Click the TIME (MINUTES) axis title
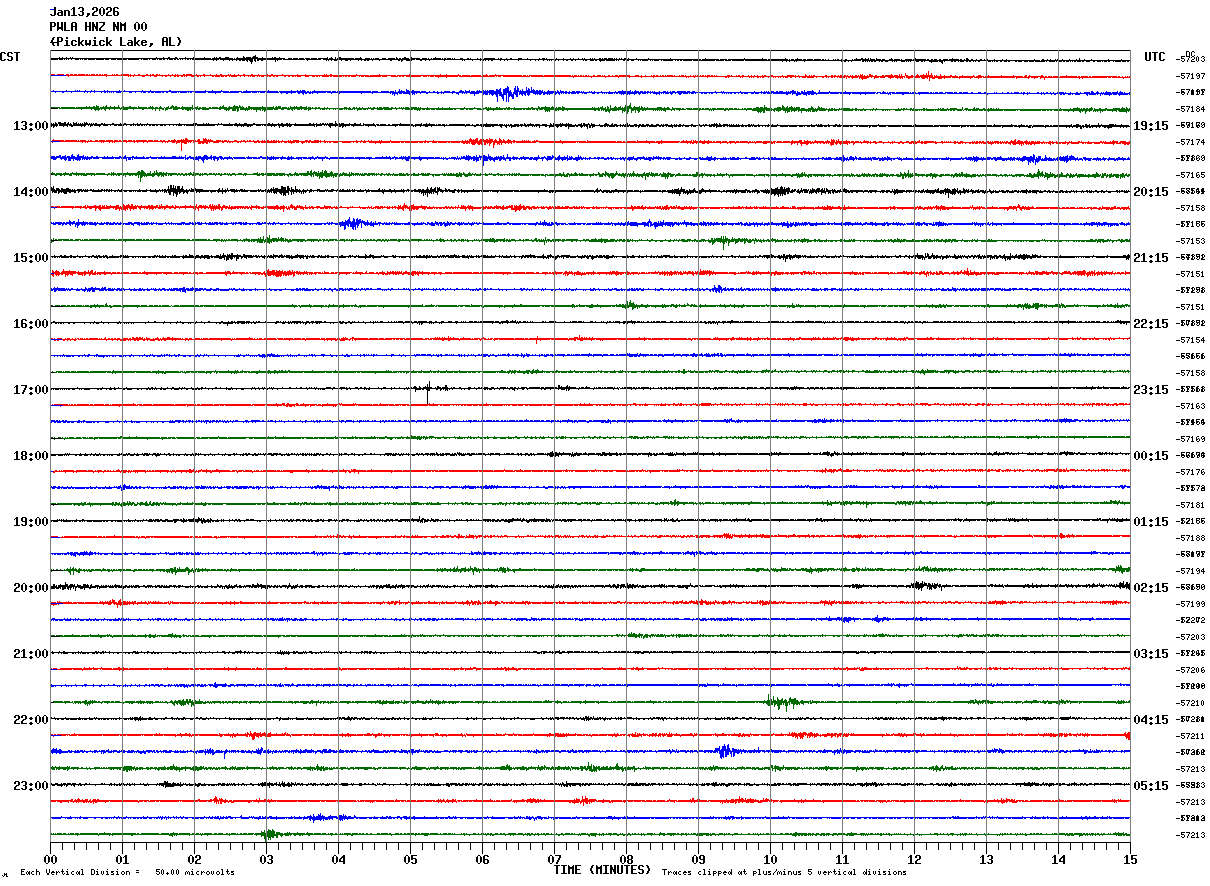 click(602, 870)
